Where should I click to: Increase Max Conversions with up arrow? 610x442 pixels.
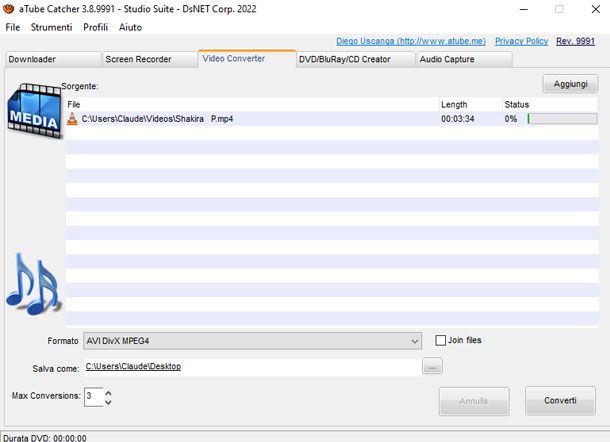click(x=109, y=393)
